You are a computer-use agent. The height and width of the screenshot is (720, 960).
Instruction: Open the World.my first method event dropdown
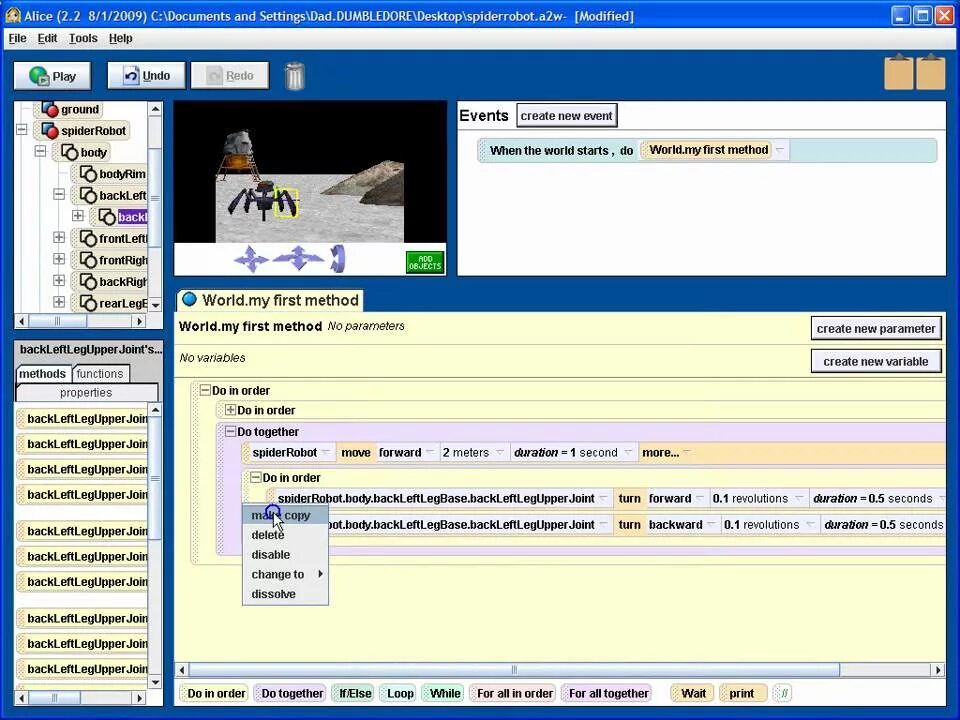pyautogui.click(x=780, y=150)
